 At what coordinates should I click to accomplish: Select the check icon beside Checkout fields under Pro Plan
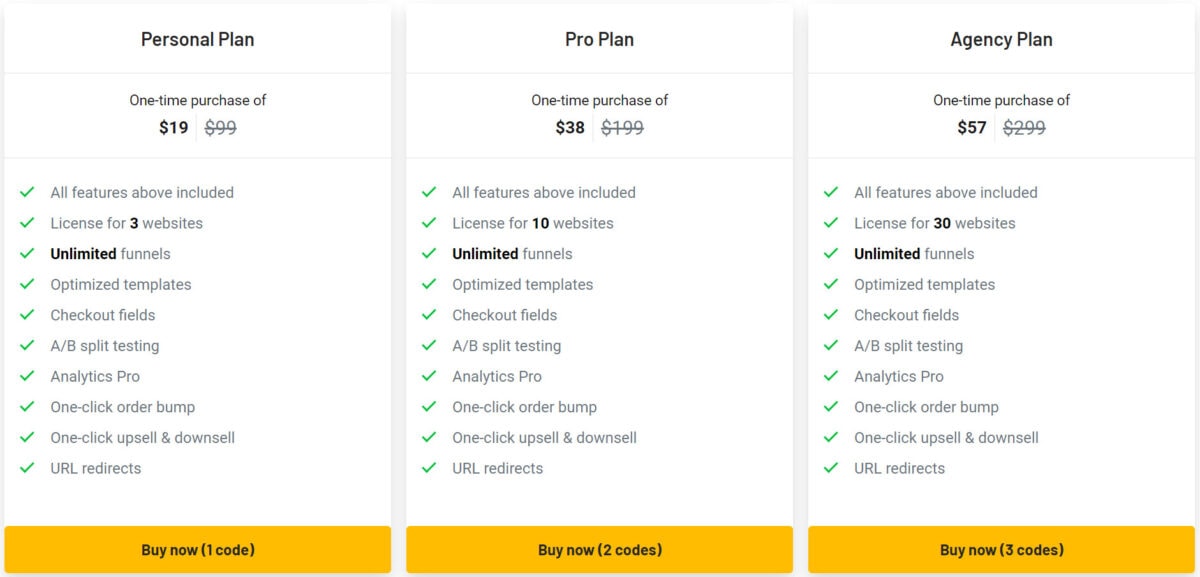430,315
